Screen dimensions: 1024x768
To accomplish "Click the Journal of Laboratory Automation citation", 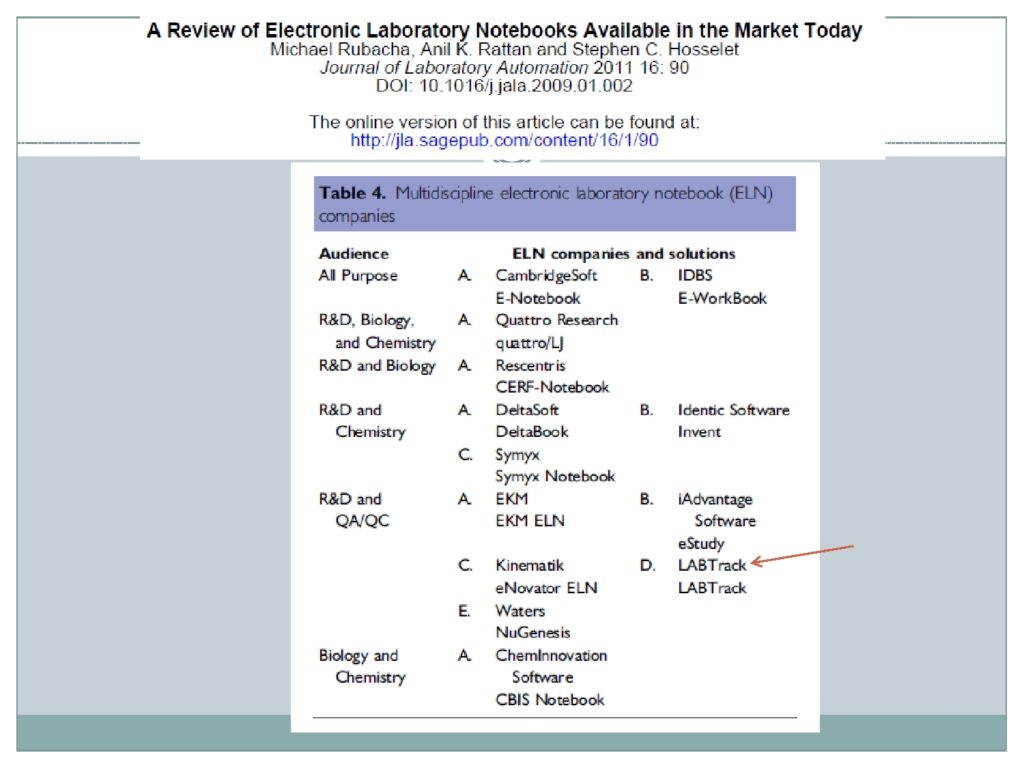I will click(504, 68).
